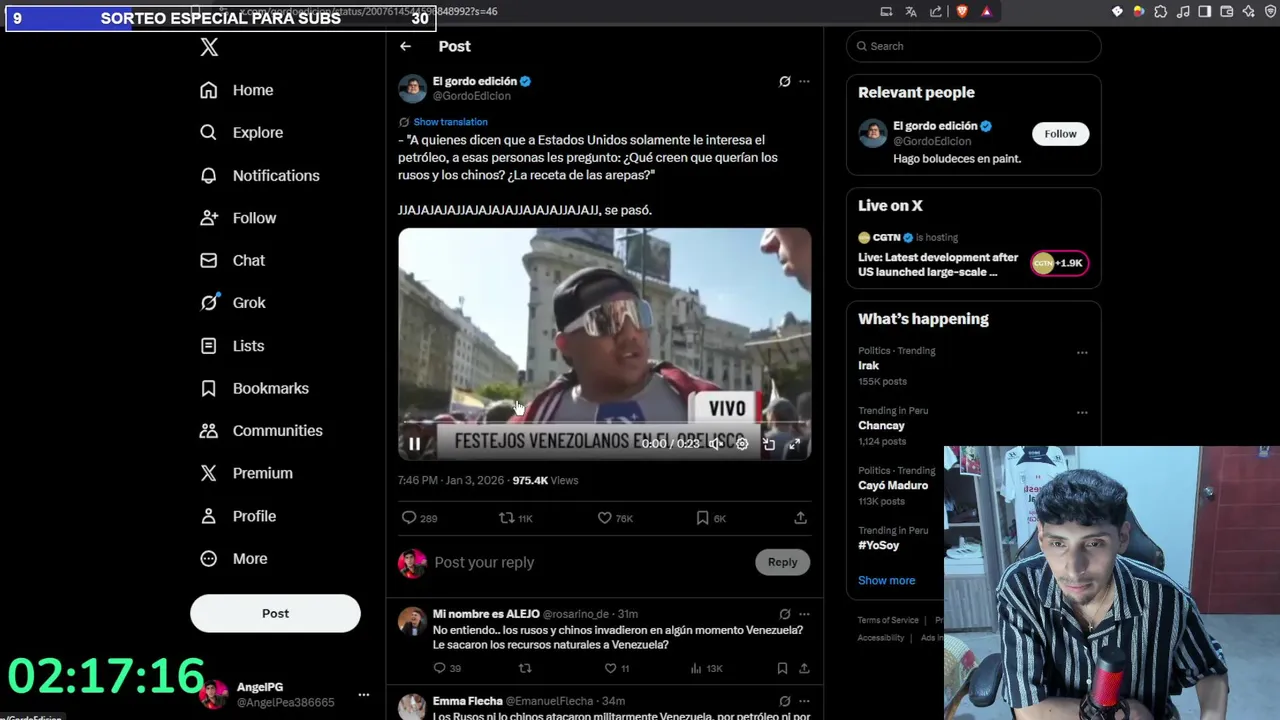This screenshot has width=1280, height=720.
Task: Click the reply icon with 289 replies
Action: pyautogui.click(x=419, y=518)
